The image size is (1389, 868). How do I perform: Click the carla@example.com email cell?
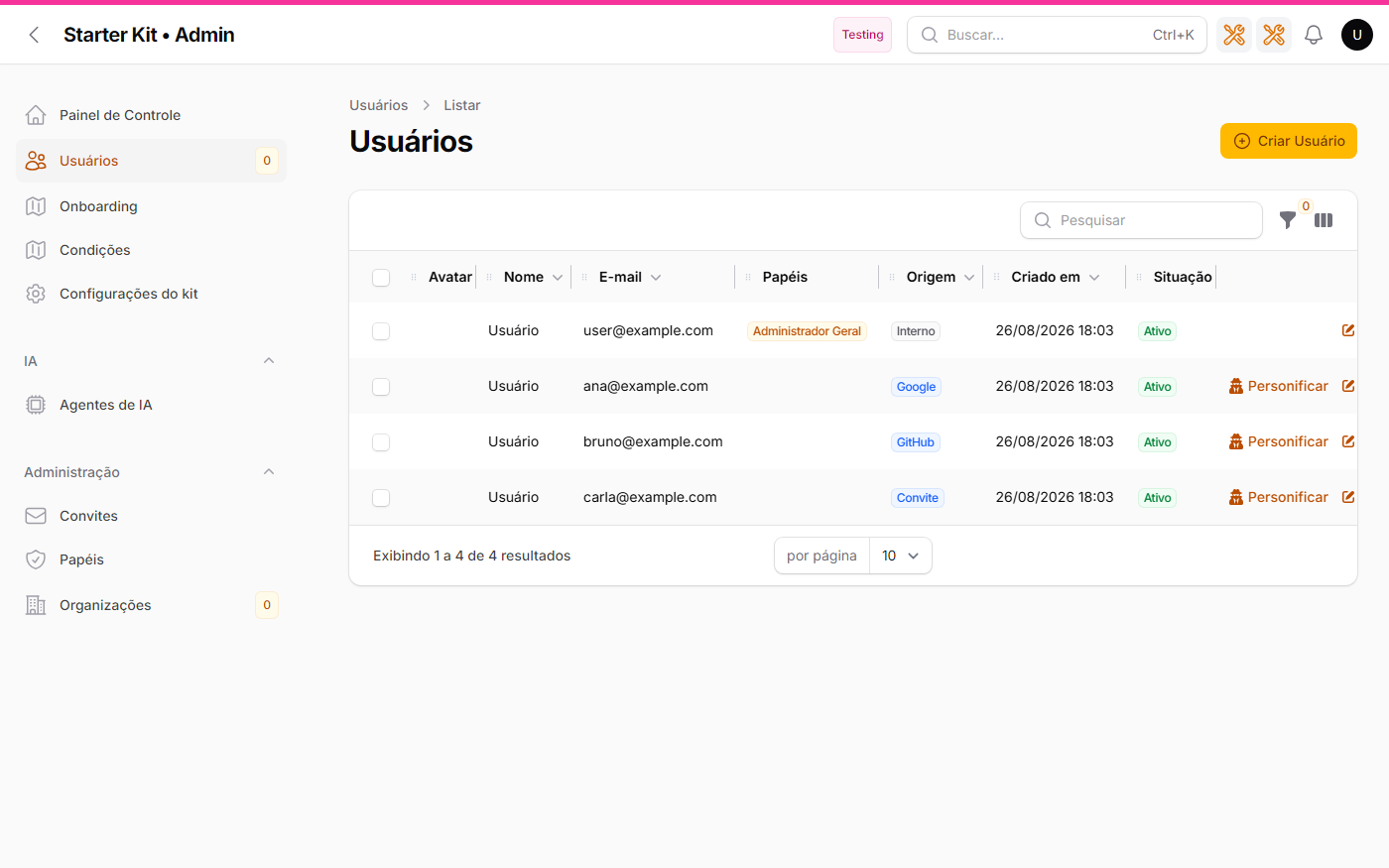coord(650,497)
